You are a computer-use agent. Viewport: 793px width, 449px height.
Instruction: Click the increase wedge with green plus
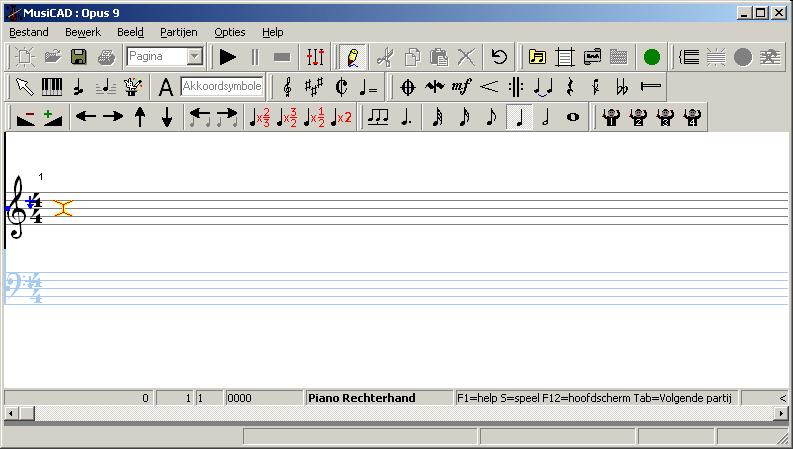53,117
